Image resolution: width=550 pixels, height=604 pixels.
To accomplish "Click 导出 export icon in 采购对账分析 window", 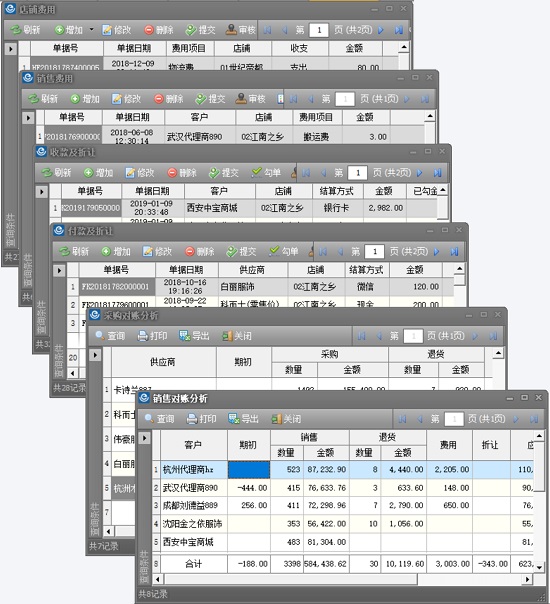I will tap(184, 336).
